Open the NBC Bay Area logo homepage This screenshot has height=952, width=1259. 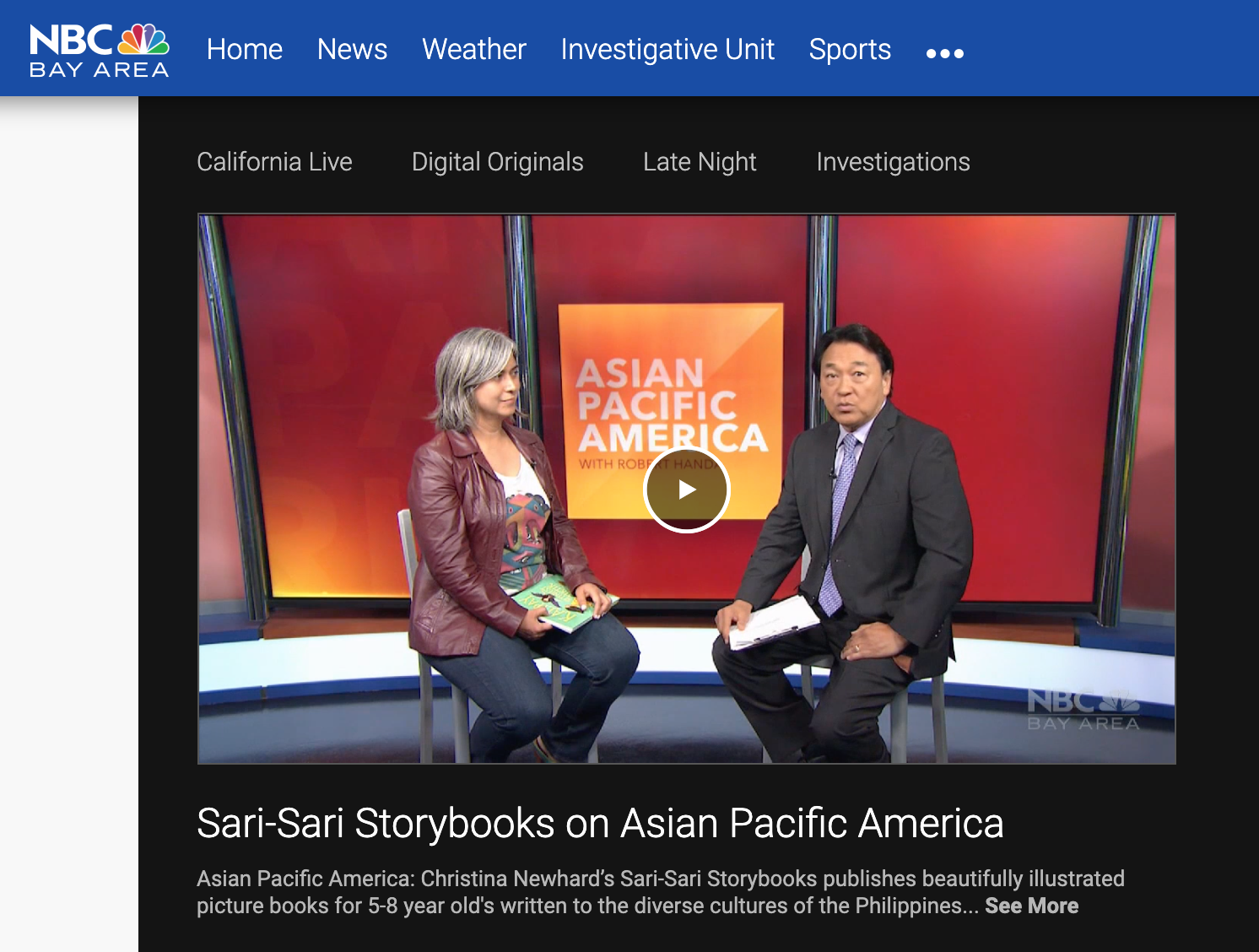(100, 51)
